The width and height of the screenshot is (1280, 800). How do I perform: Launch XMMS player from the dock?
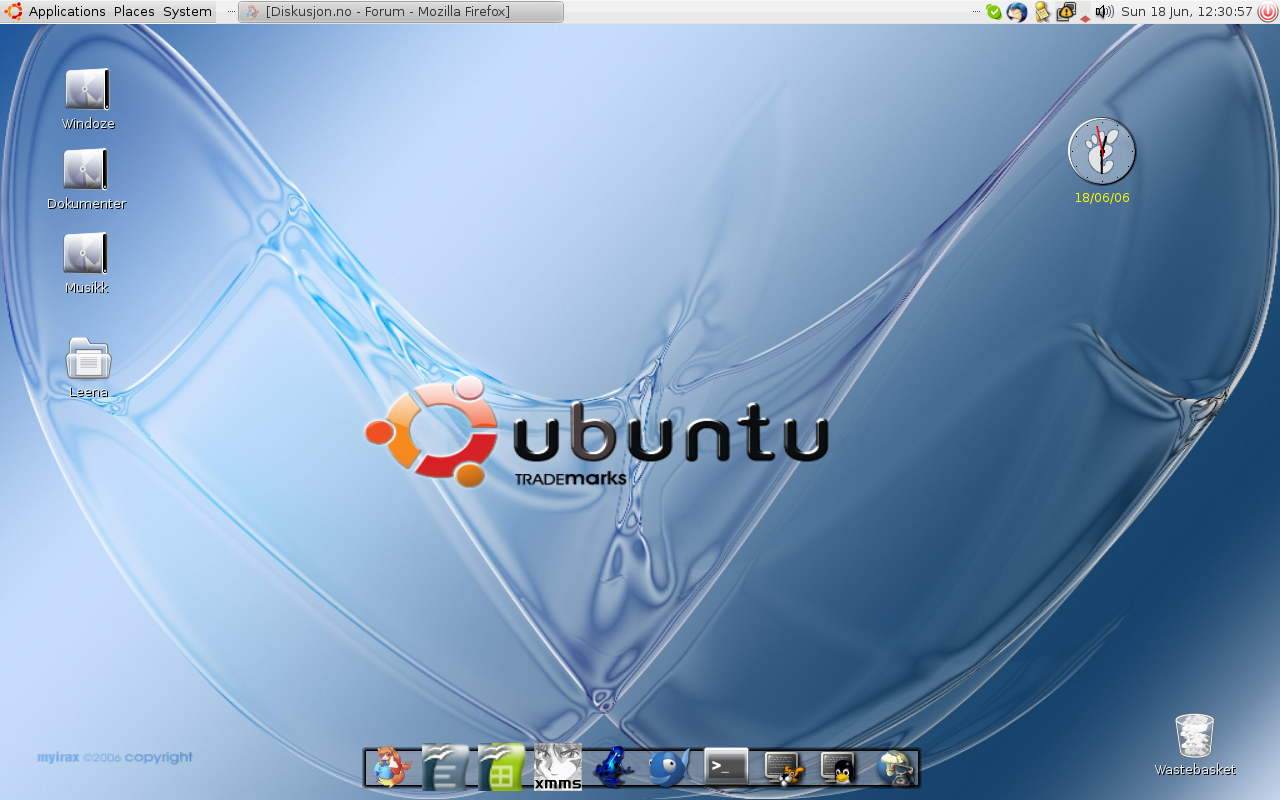(x=558, y=767)
